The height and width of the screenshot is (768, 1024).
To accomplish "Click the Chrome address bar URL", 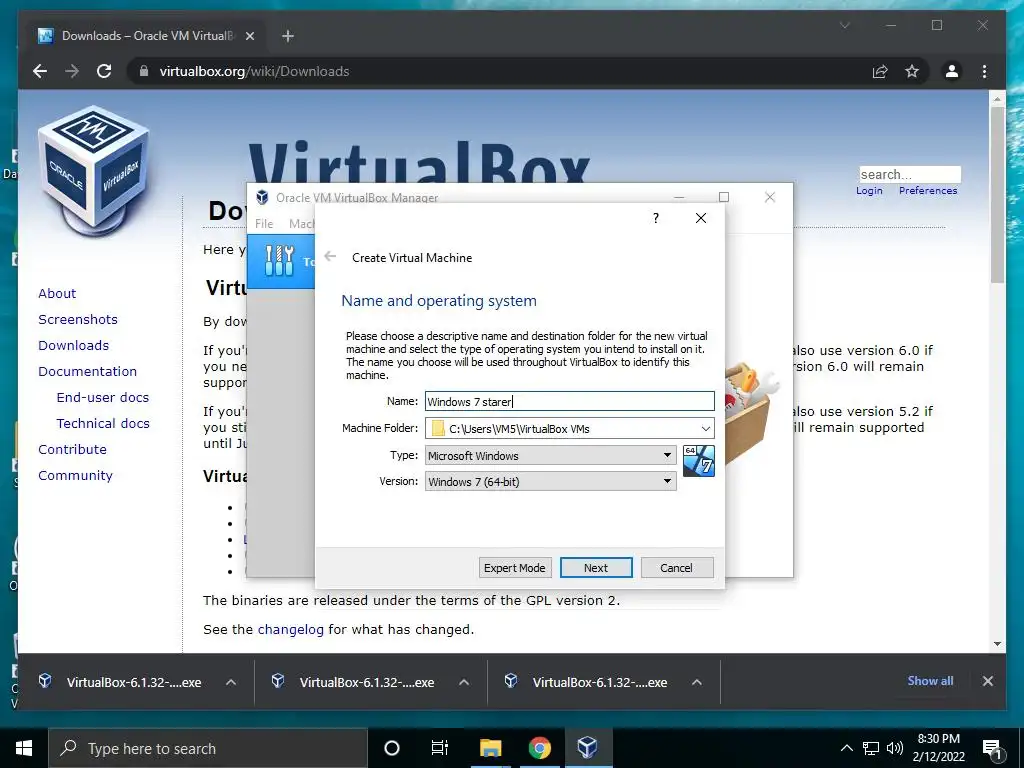I will click(x=255, y=71).
